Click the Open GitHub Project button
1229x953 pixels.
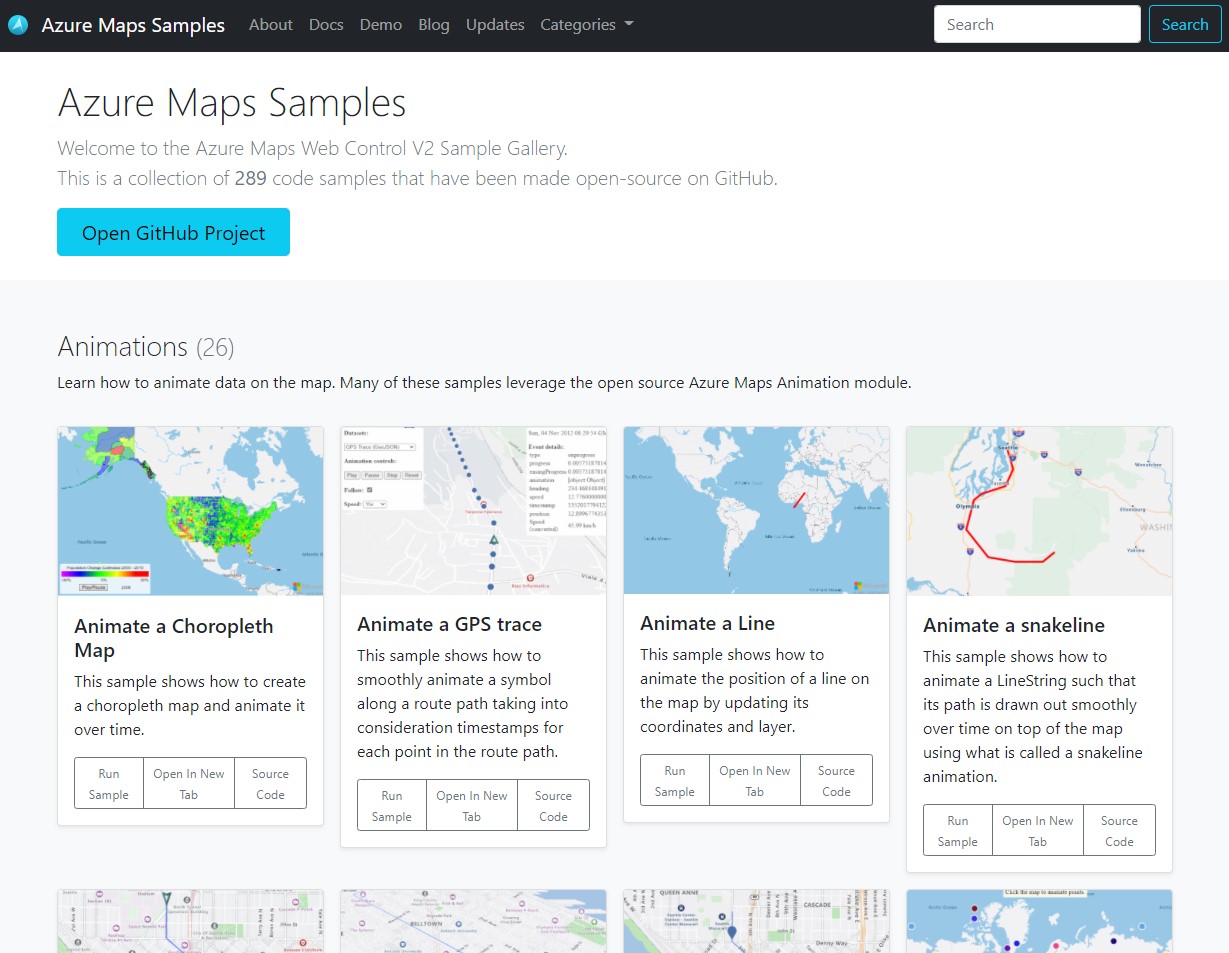(173, 232)
